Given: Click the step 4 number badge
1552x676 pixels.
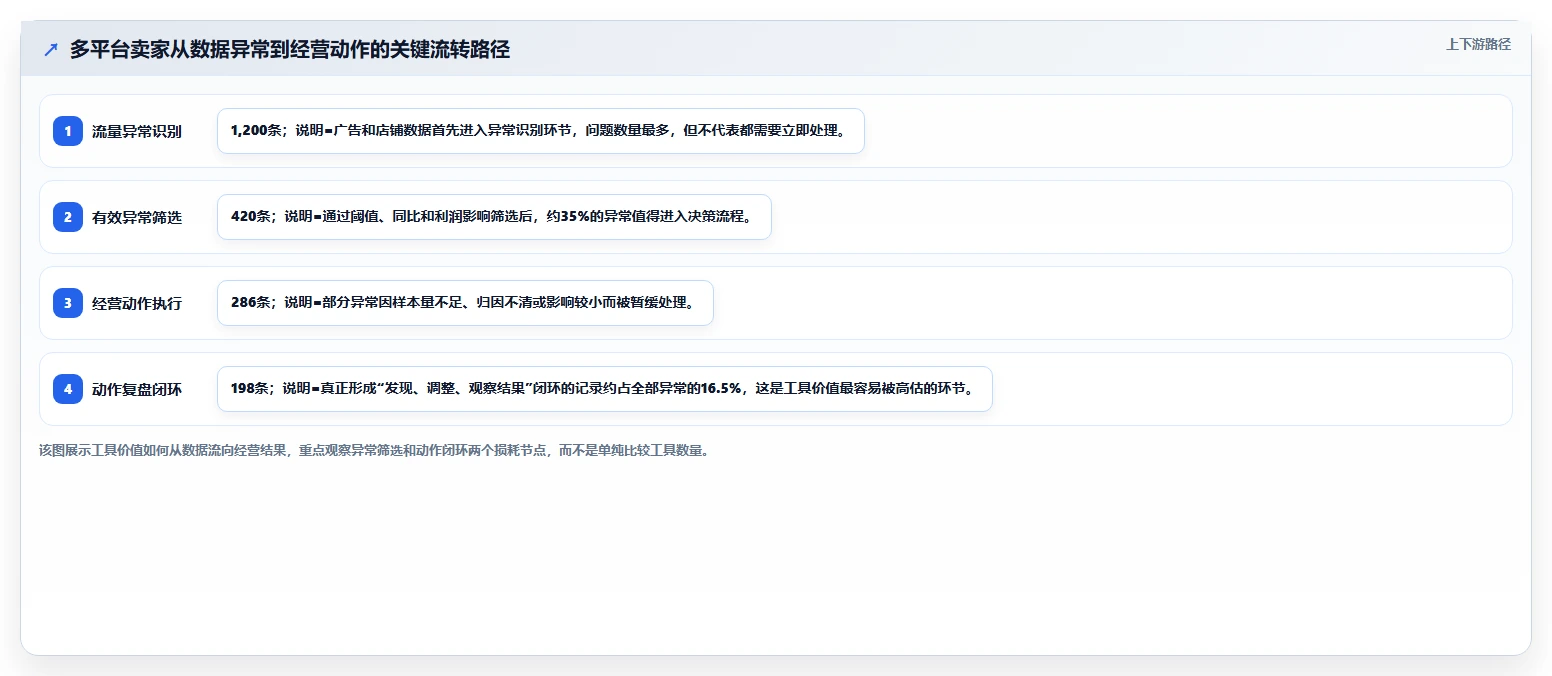Looking at the screenshot, I should (68, 389).
